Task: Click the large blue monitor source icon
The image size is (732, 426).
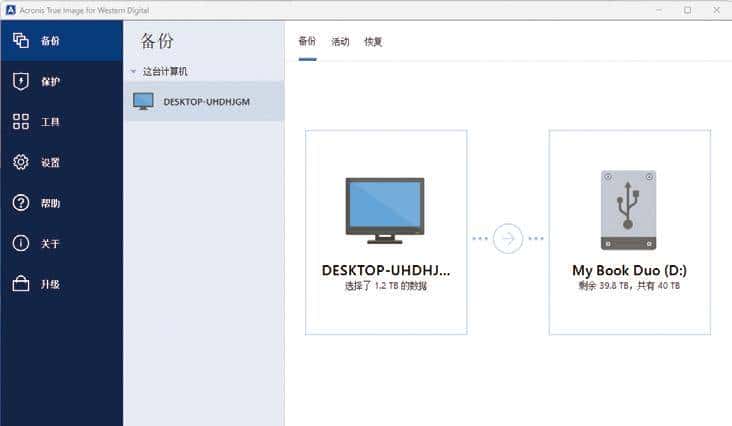Action: (385, 210)
